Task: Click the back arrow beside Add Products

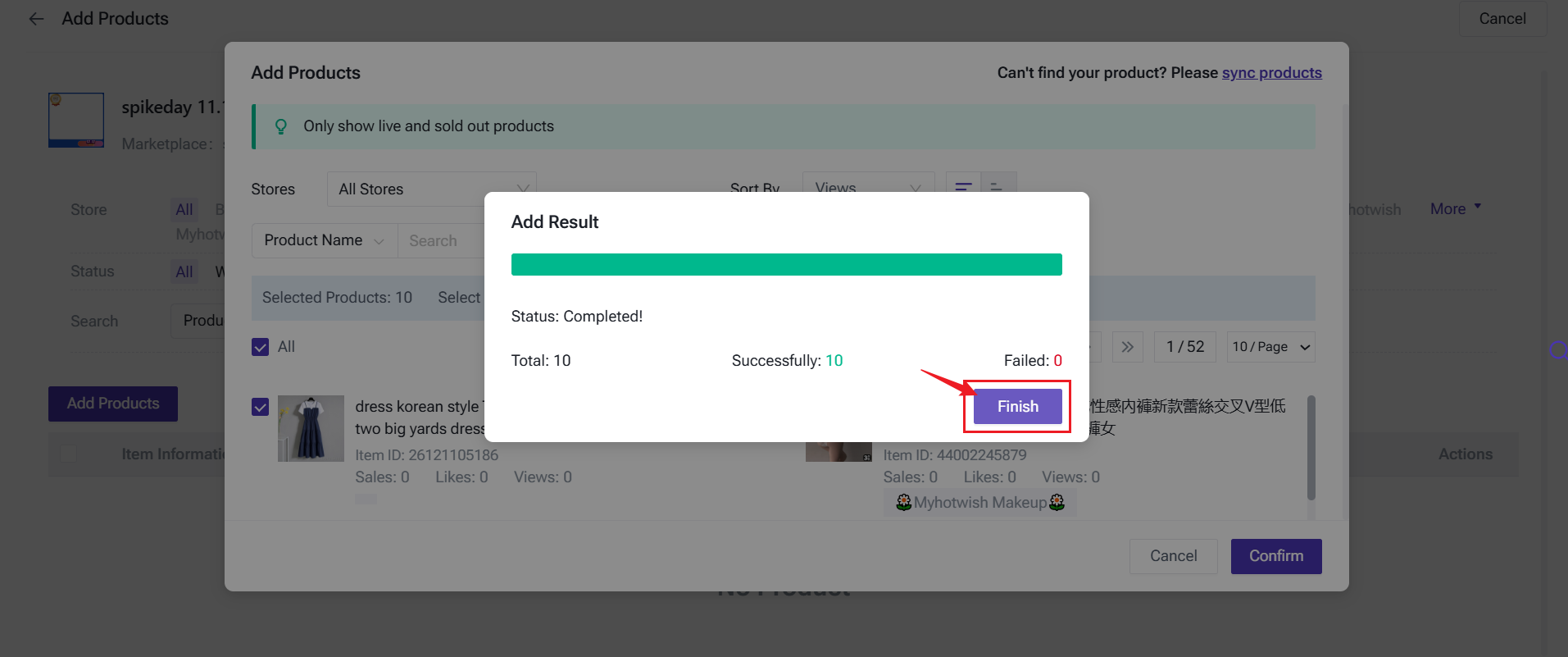Action: pyautogui.click(x=36, y=19)
